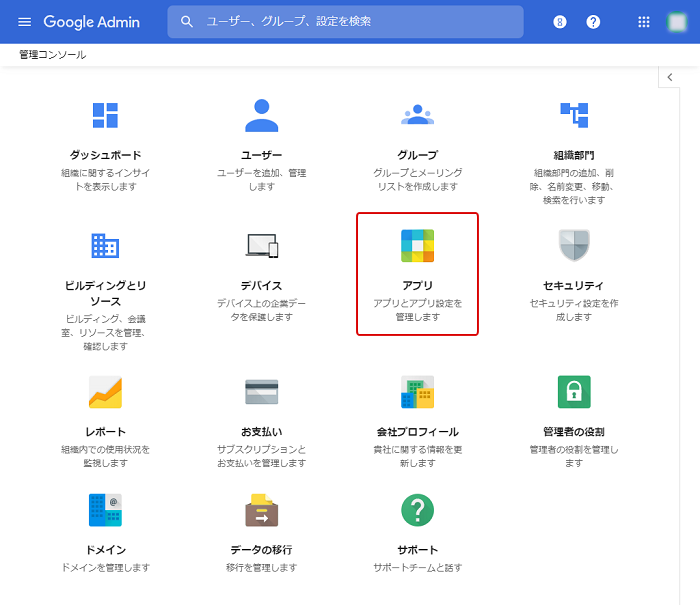Click the データの移行 title text
The image size is (700, 605).
point(262,550)
